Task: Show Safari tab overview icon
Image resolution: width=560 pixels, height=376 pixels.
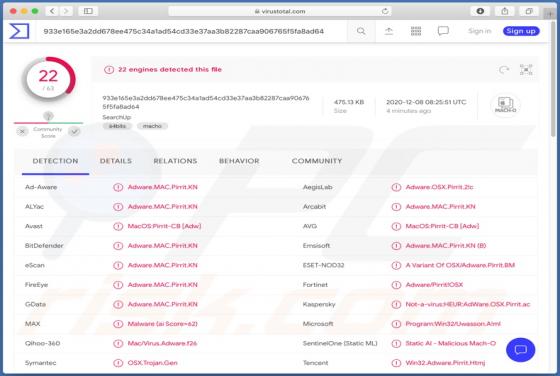Action: click(529, 11)
